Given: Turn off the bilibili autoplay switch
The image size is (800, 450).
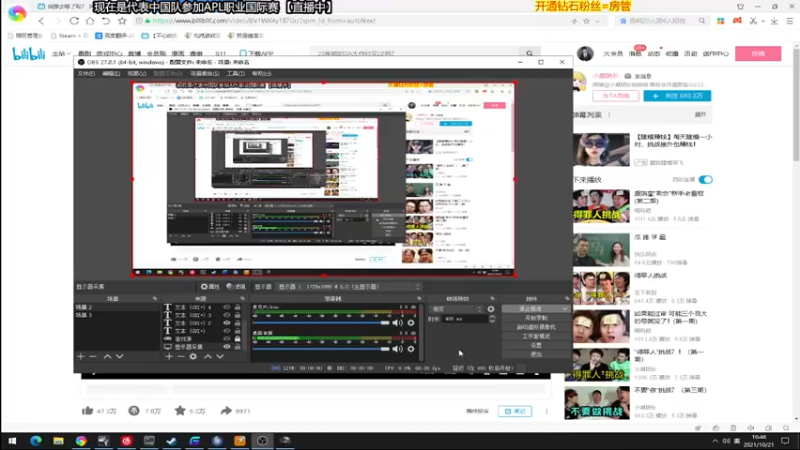Looking at the screenshot, I should pyautogui.click(x=706, y=180).
